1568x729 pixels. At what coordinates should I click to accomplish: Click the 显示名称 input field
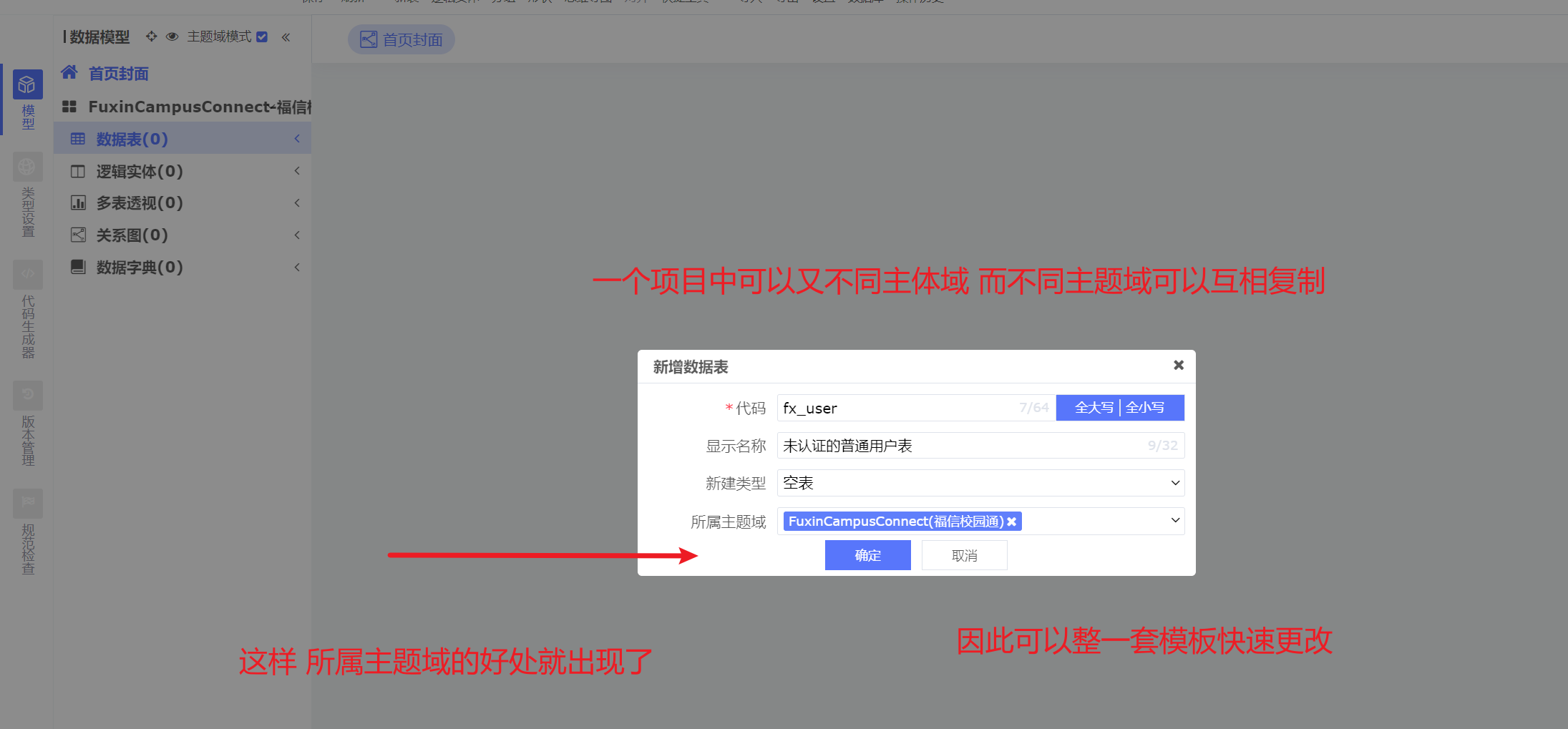point(980,446)
